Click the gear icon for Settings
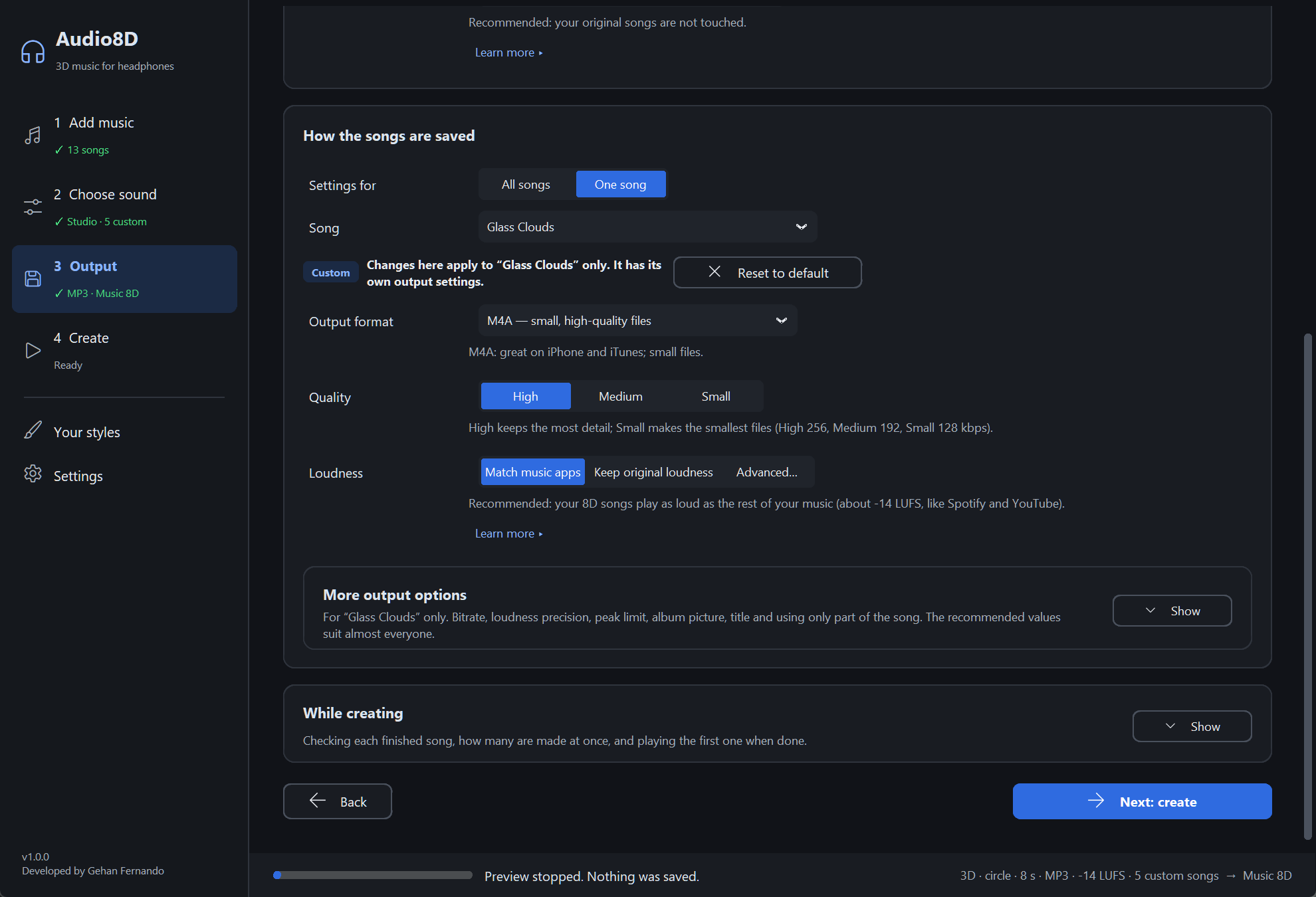Viewport: 1316px width, 897px height. click(33, 474)
